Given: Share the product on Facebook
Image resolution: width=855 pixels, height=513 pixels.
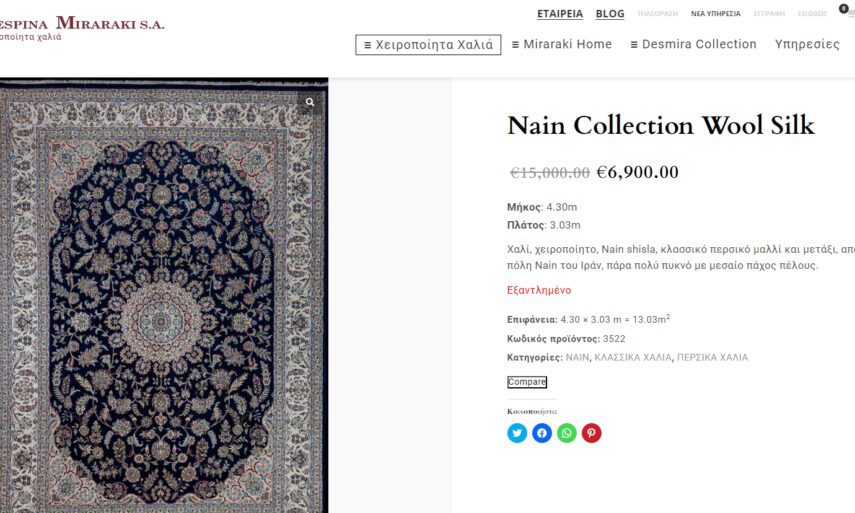Looking at the screenshot, I should 542,433.
